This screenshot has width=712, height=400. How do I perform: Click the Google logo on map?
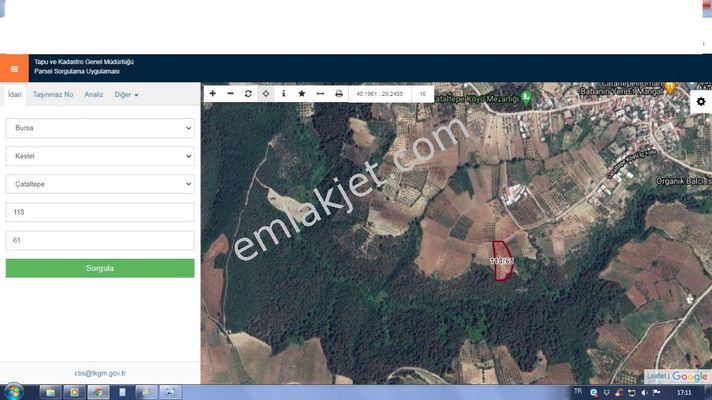[689, 376]
